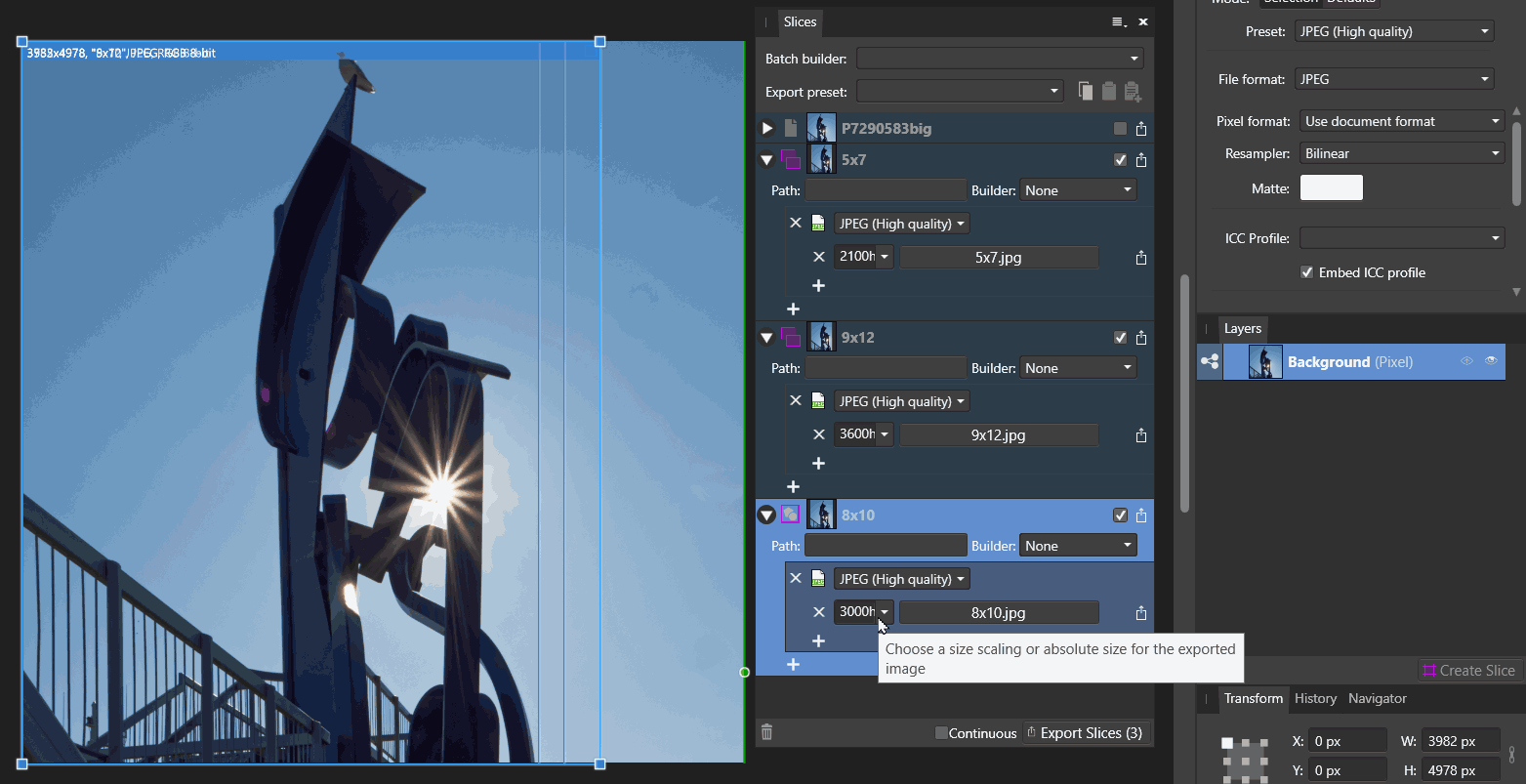Export 9x12.jpg file with its share icon

click(1141, 435)
